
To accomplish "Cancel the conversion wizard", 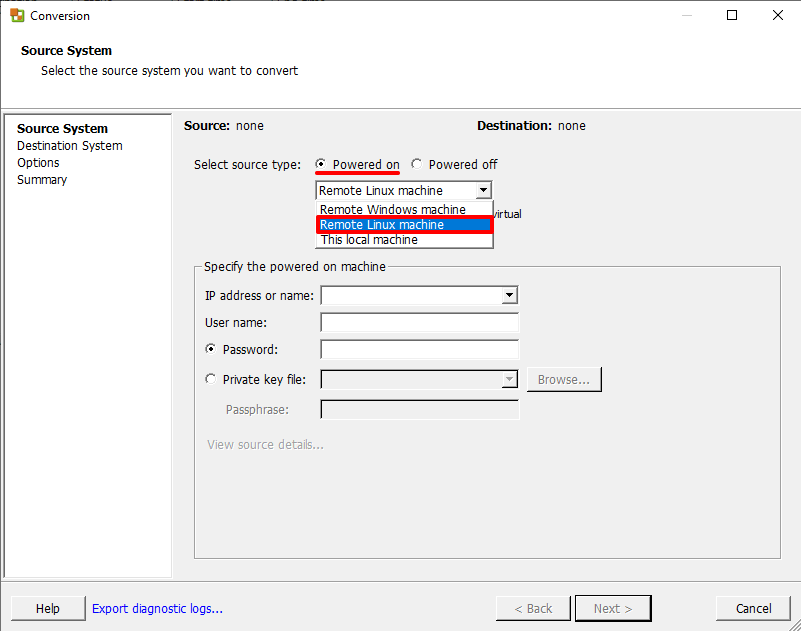I will pyautogui.click(x=753, y=608).
